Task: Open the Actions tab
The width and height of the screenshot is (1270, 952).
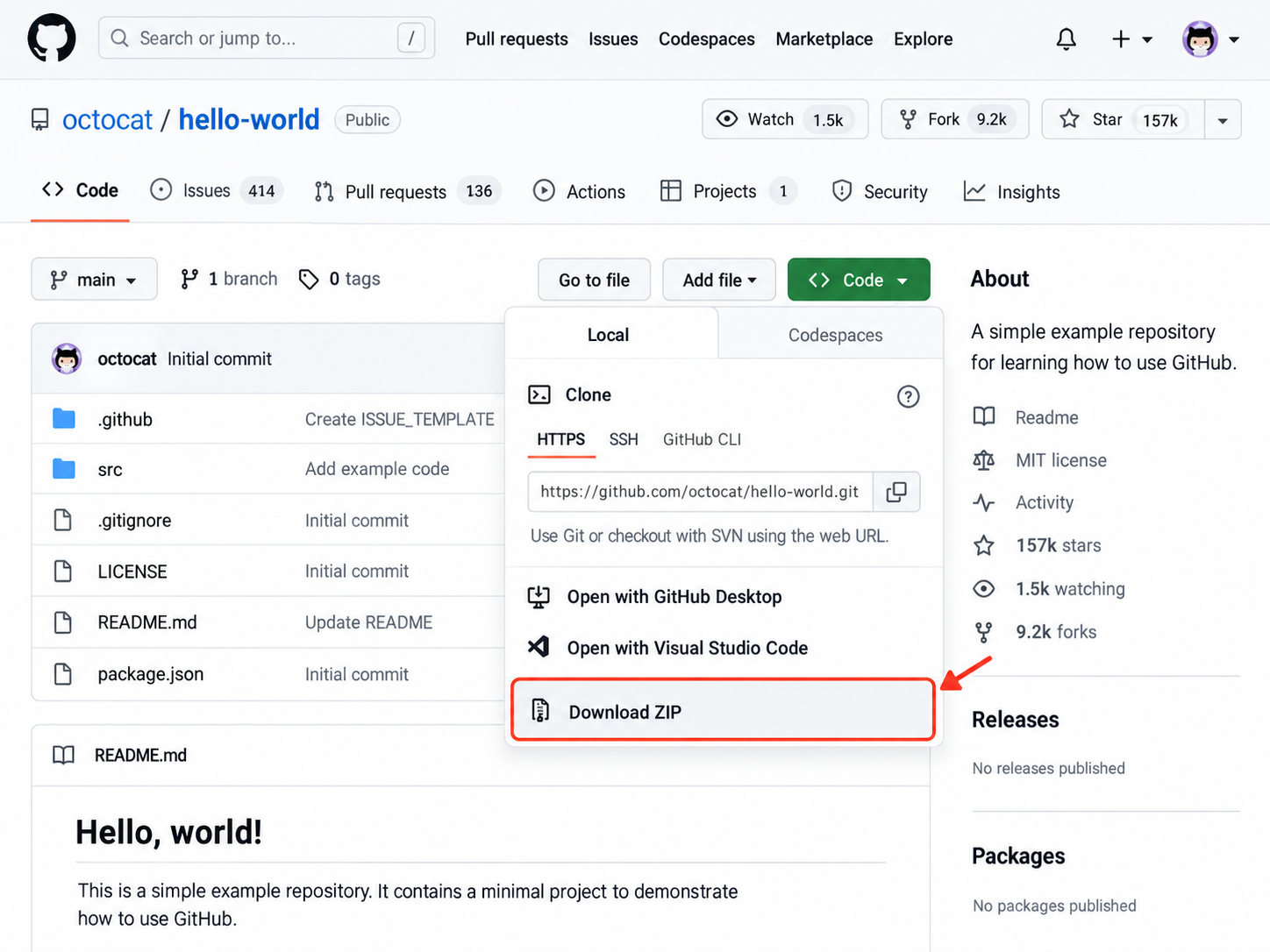Action: [579, 191]
